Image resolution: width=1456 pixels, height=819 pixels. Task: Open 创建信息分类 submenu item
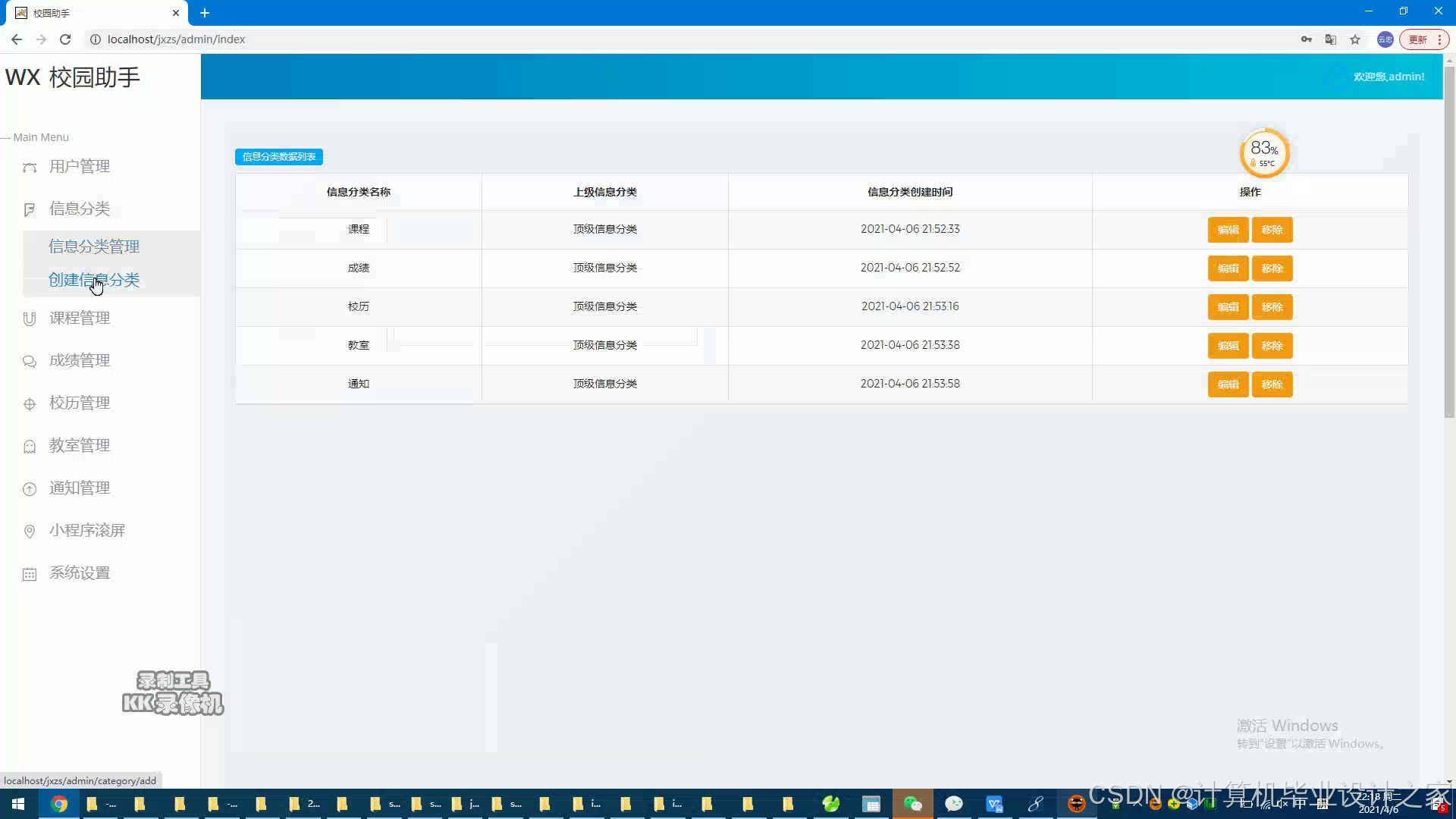[94, 281]
